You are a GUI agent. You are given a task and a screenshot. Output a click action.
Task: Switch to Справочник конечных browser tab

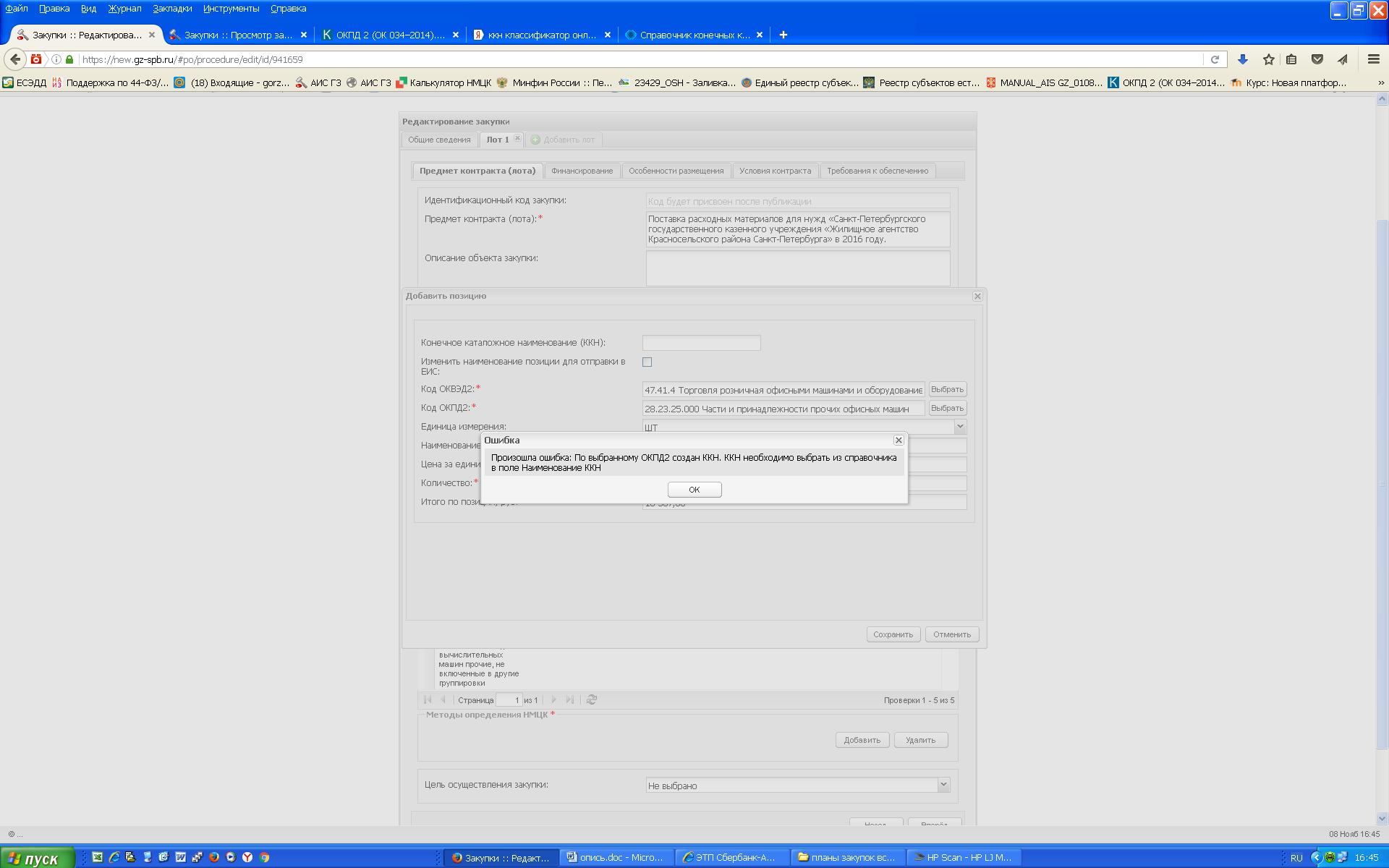point(694,35)
